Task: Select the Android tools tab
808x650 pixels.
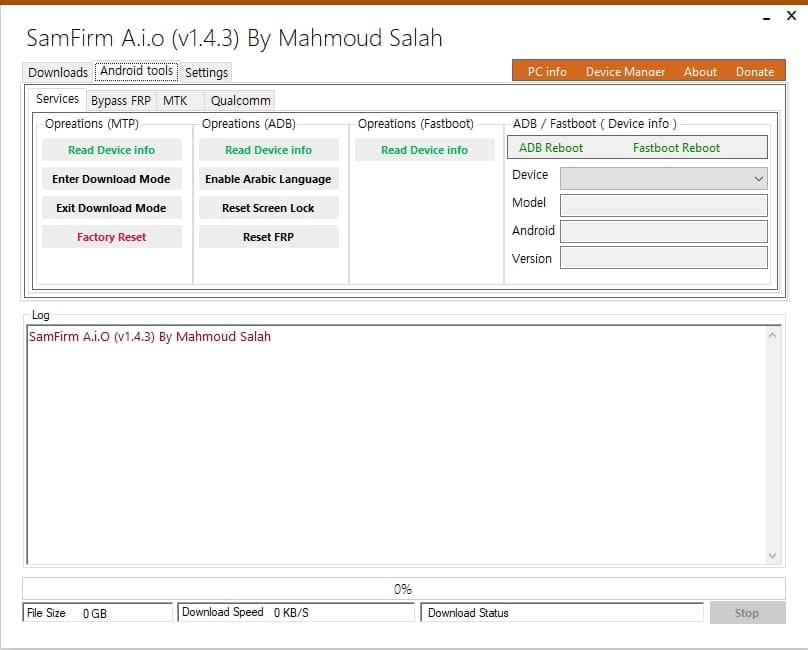Action: click(x=137, y=71)
